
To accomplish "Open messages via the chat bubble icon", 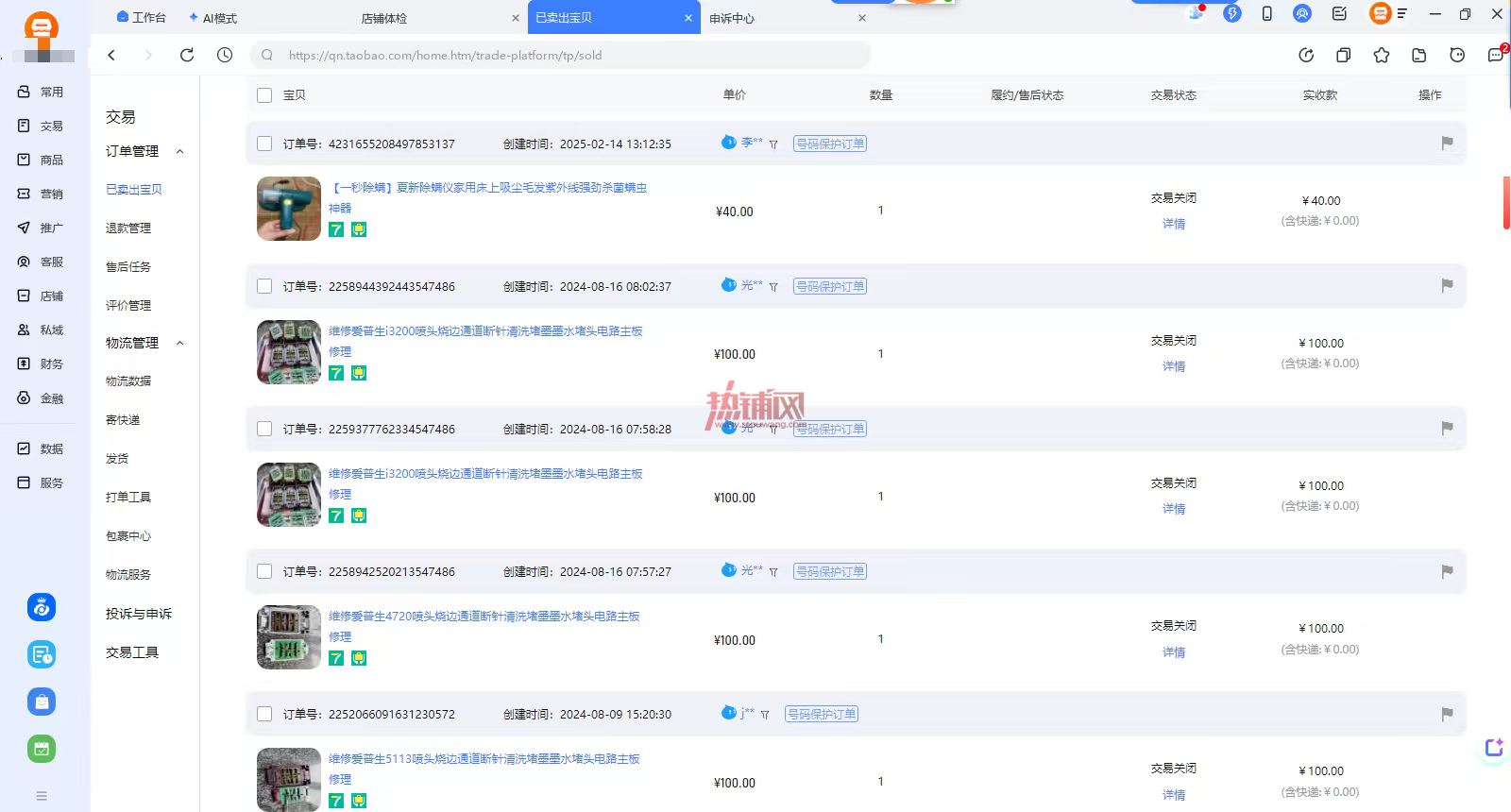I will (x=1496, y=55).
